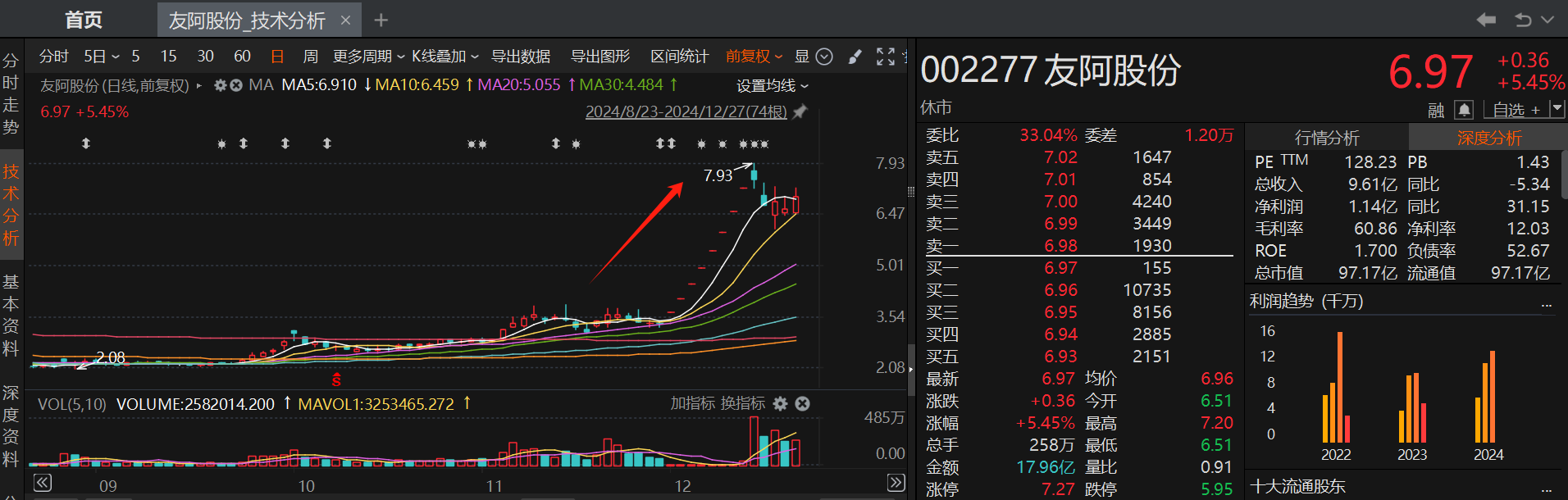Image resolution: width=1568 pixels, height=500 pixels.
Task: Open the 自选 group dropdown arrow
Action: coord(1557,109)
